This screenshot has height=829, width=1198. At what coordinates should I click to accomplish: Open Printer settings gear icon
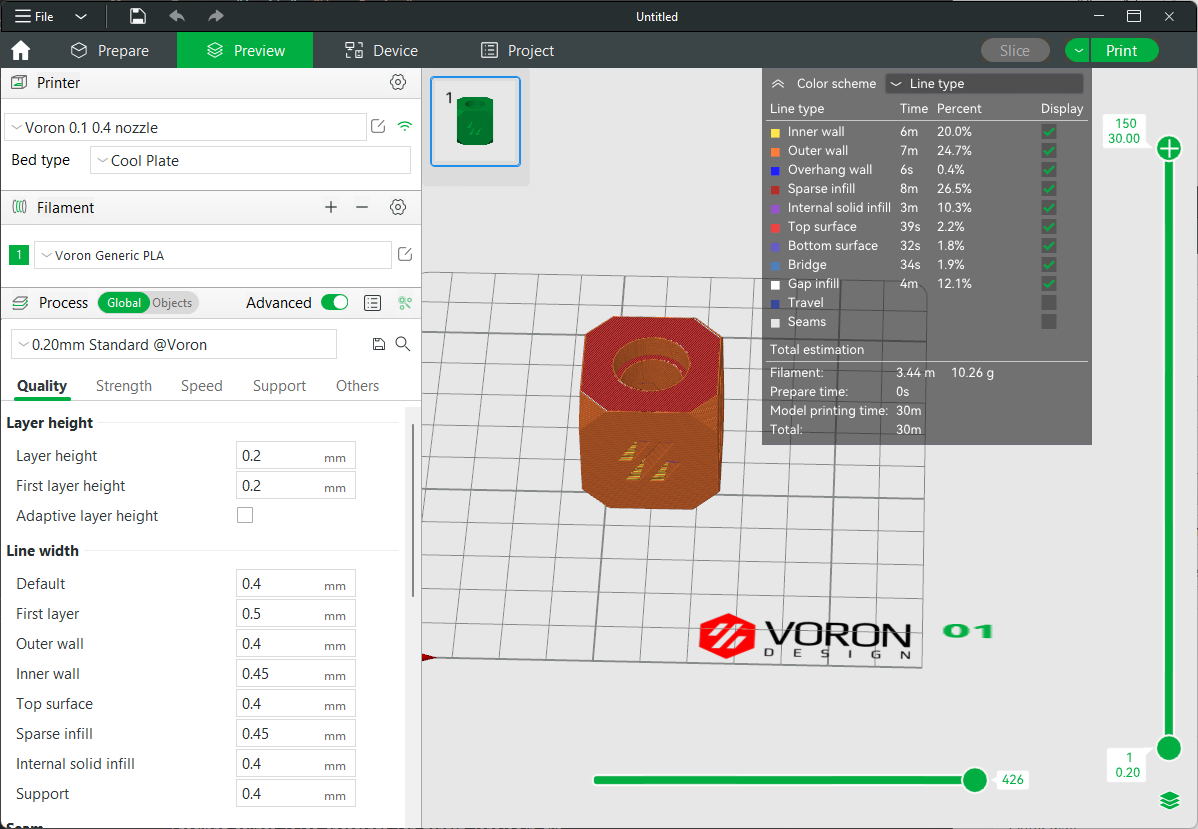pyautogui.click(x=398, y=83)
